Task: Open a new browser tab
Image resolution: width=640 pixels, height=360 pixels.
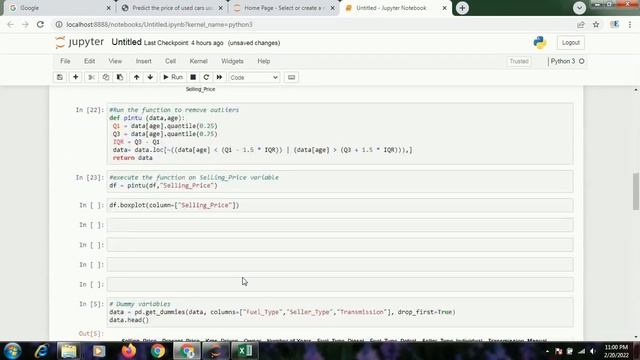Action: pyautogui.click(x=462, y=8)
